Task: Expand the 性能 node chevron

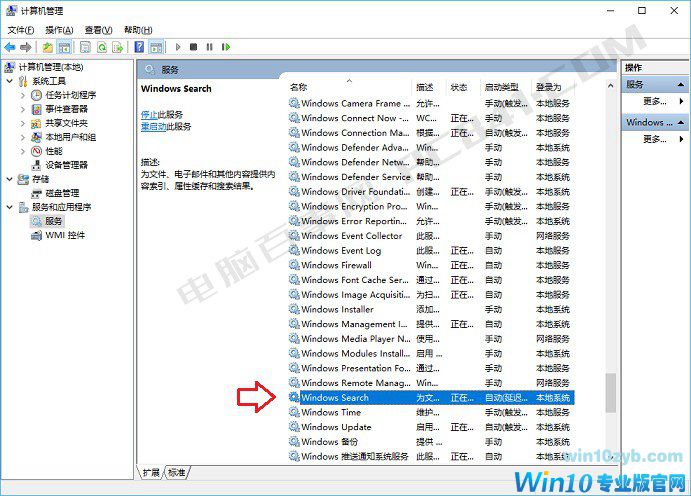Action: 23,151
